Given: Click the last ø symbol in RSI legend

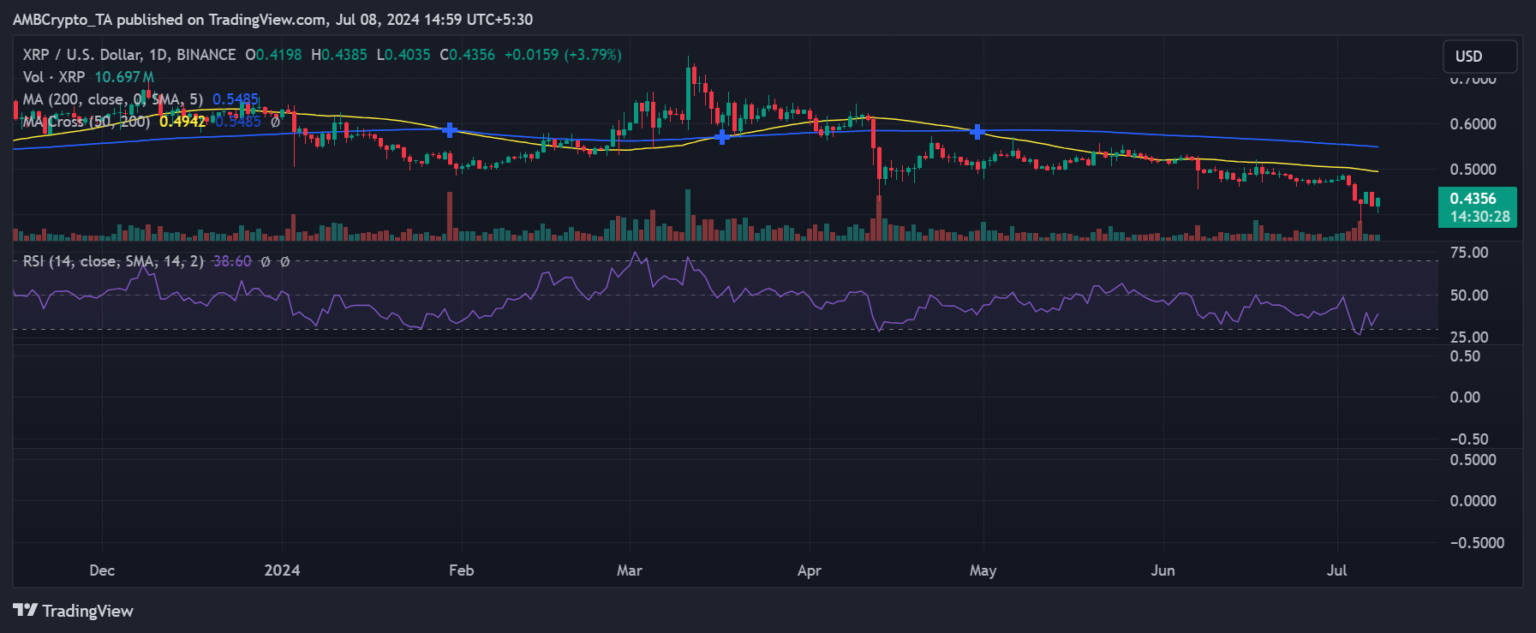Looking at the screenshot, I should pyautogui.click(x=285, y=261).
